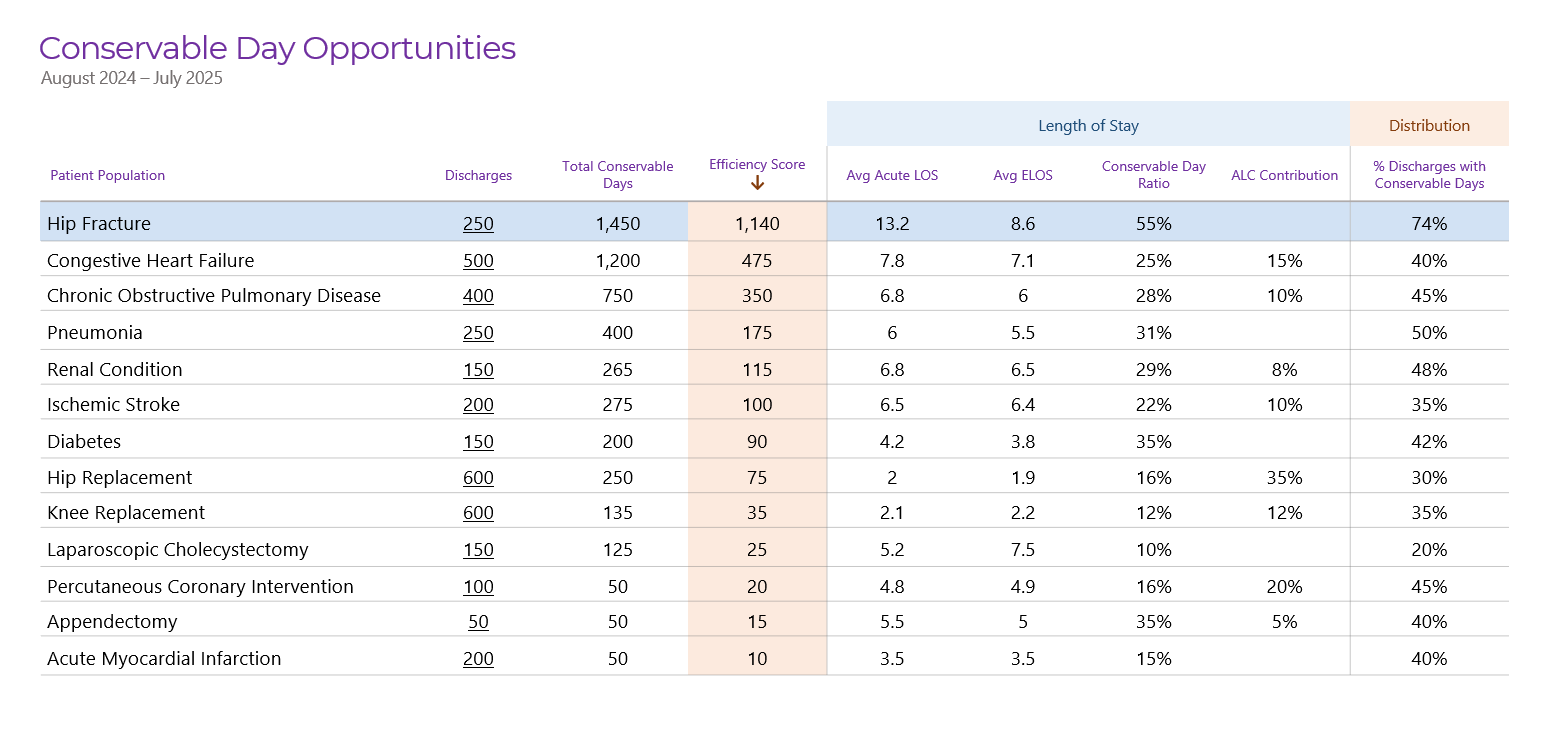Click the Efficiency Score sort arrow icon
The height and width of the screenshot is (750, 1566).
point(757,183)
